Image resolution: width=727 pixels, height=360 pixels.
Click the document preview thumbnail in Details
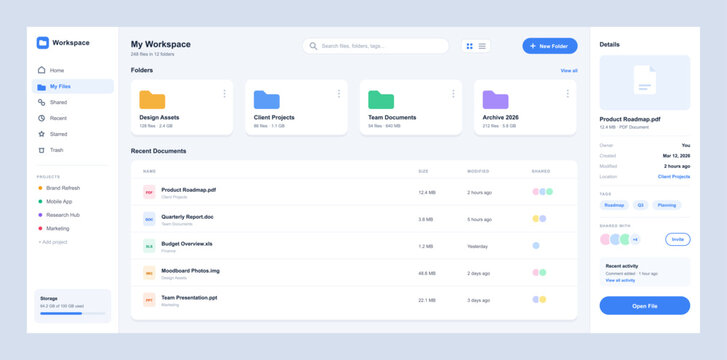[x=645, y=82]
